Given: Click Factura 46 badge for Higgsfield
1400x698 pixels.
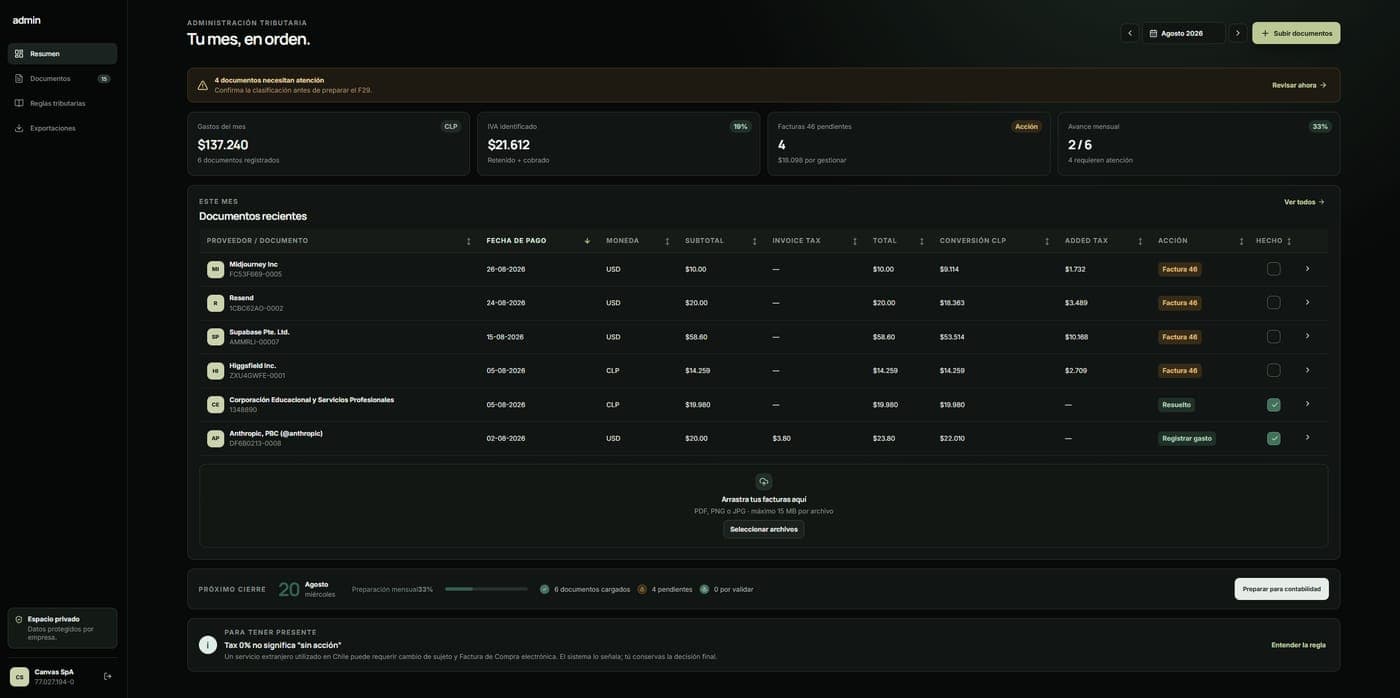Looking at the screenshot, I should 1179,371.
